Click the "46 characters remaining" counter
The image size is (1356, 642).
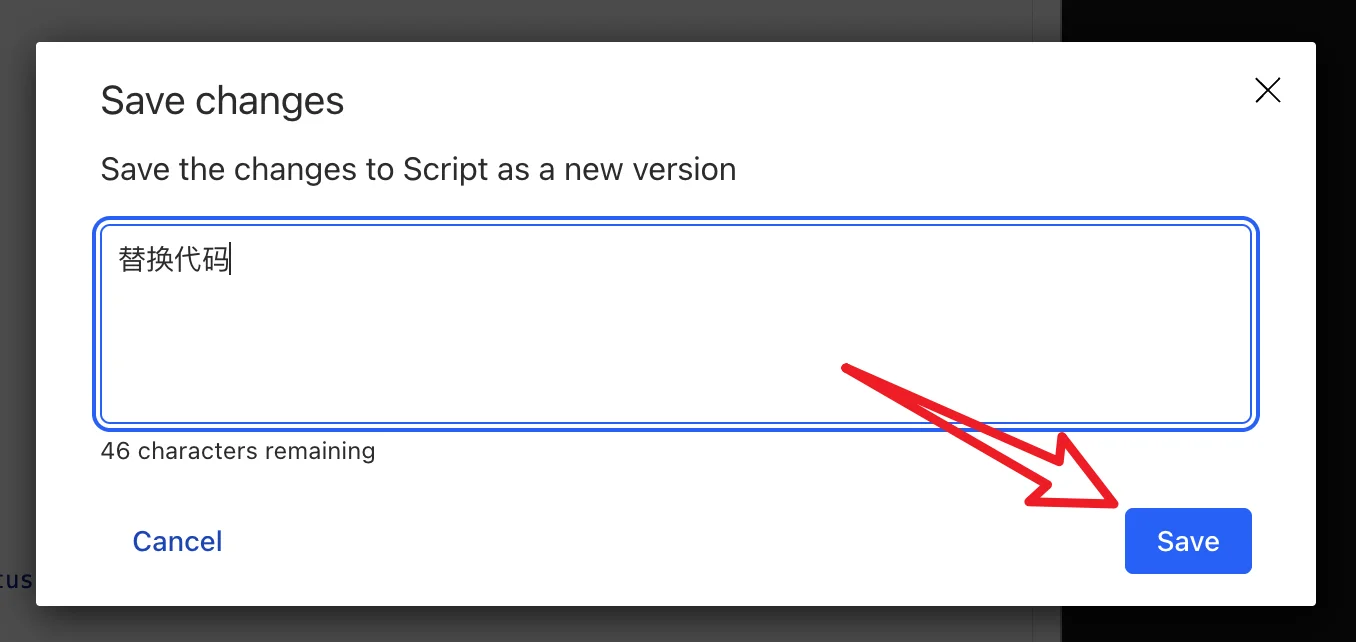click(x=238, y=451)
